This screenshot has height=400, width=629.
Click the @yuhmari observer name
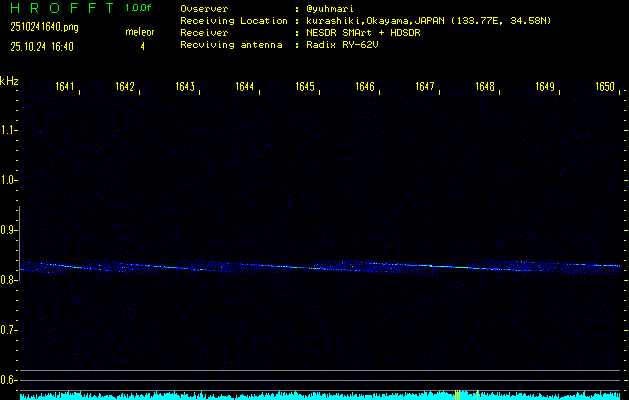coord(333,8)
